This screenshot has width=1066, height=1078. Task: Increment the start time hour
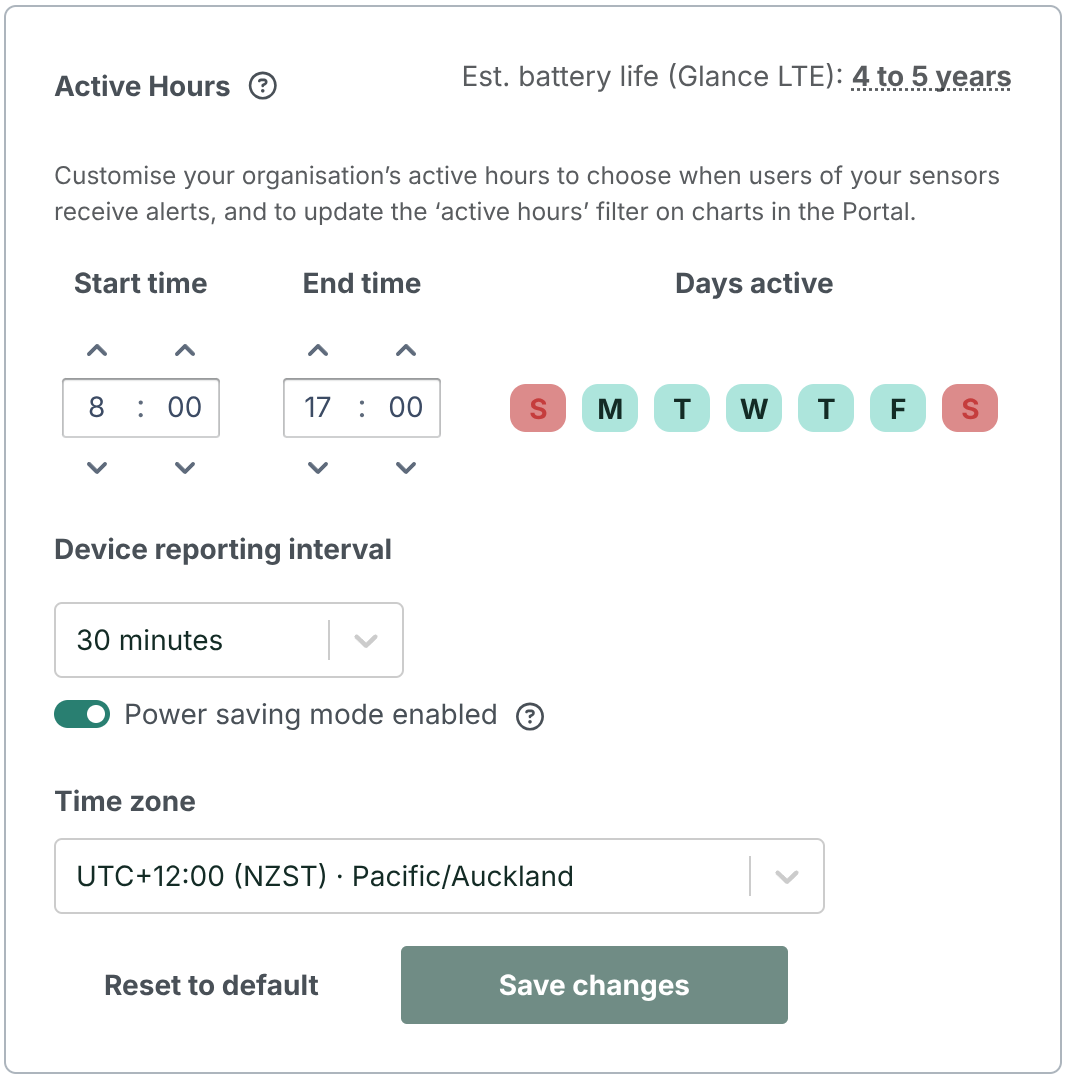[x=97, y=350]
